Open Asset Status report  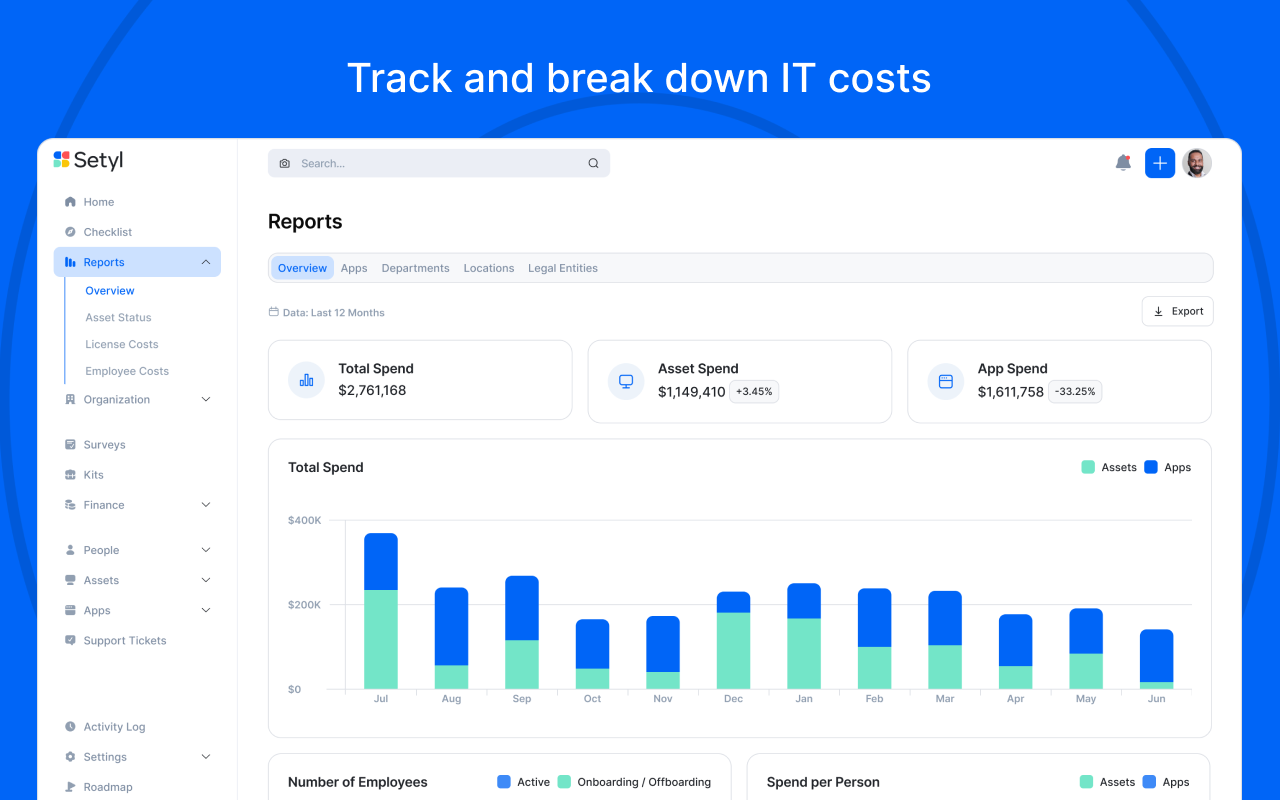[x=118, y=317]
